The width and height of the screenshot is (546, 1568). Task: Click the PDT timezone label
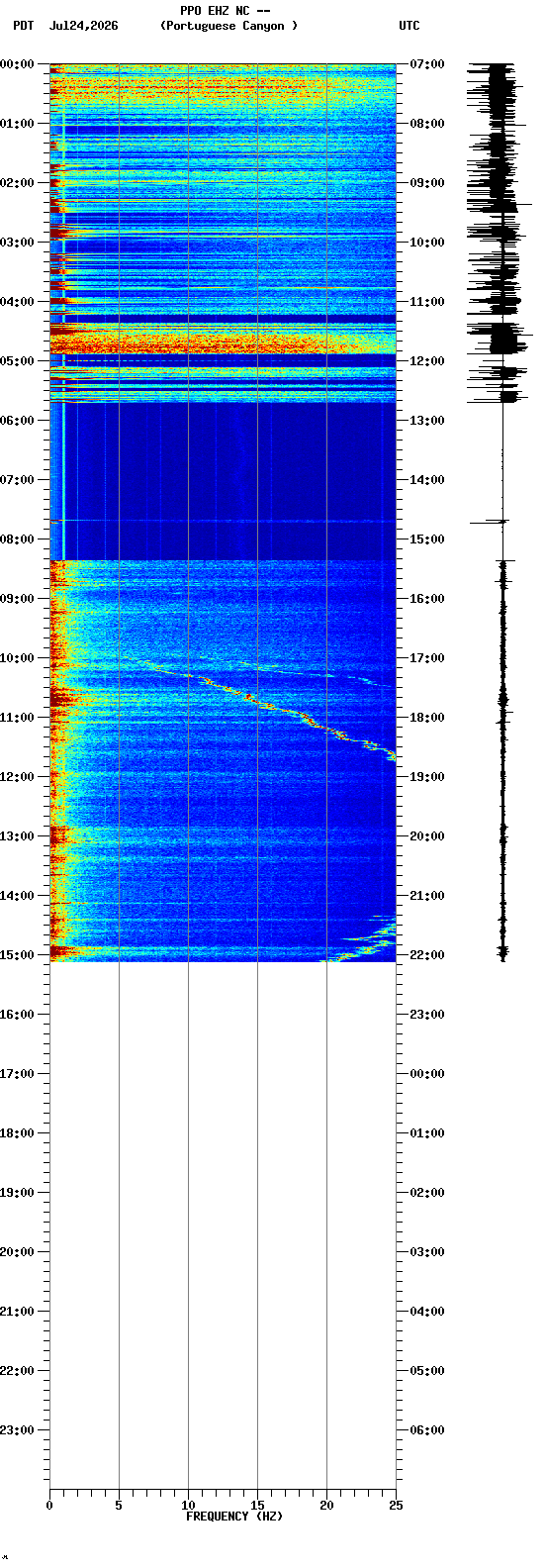(23, 26)
